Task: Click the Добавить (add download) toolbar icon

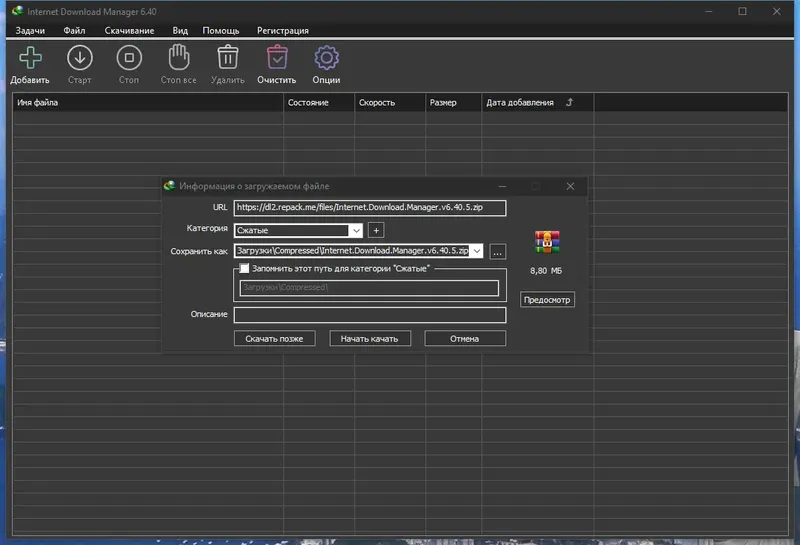Action: (x=30, y=58)
